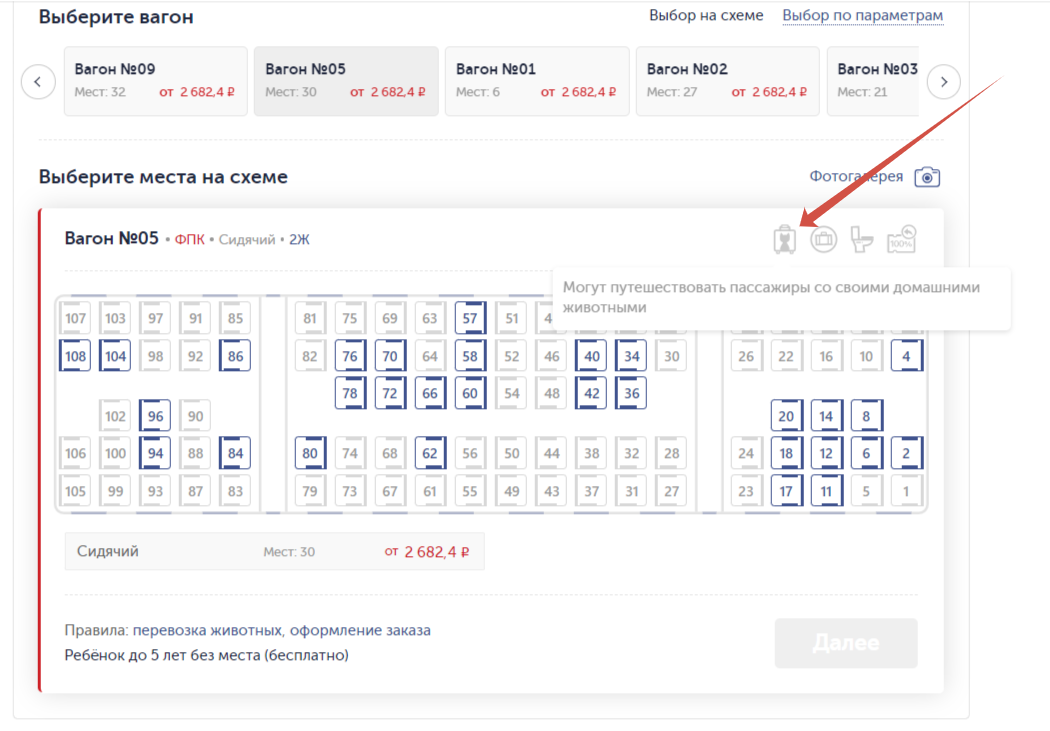Open 'Выбор по параметрам' link

click(x=862, y=16)
